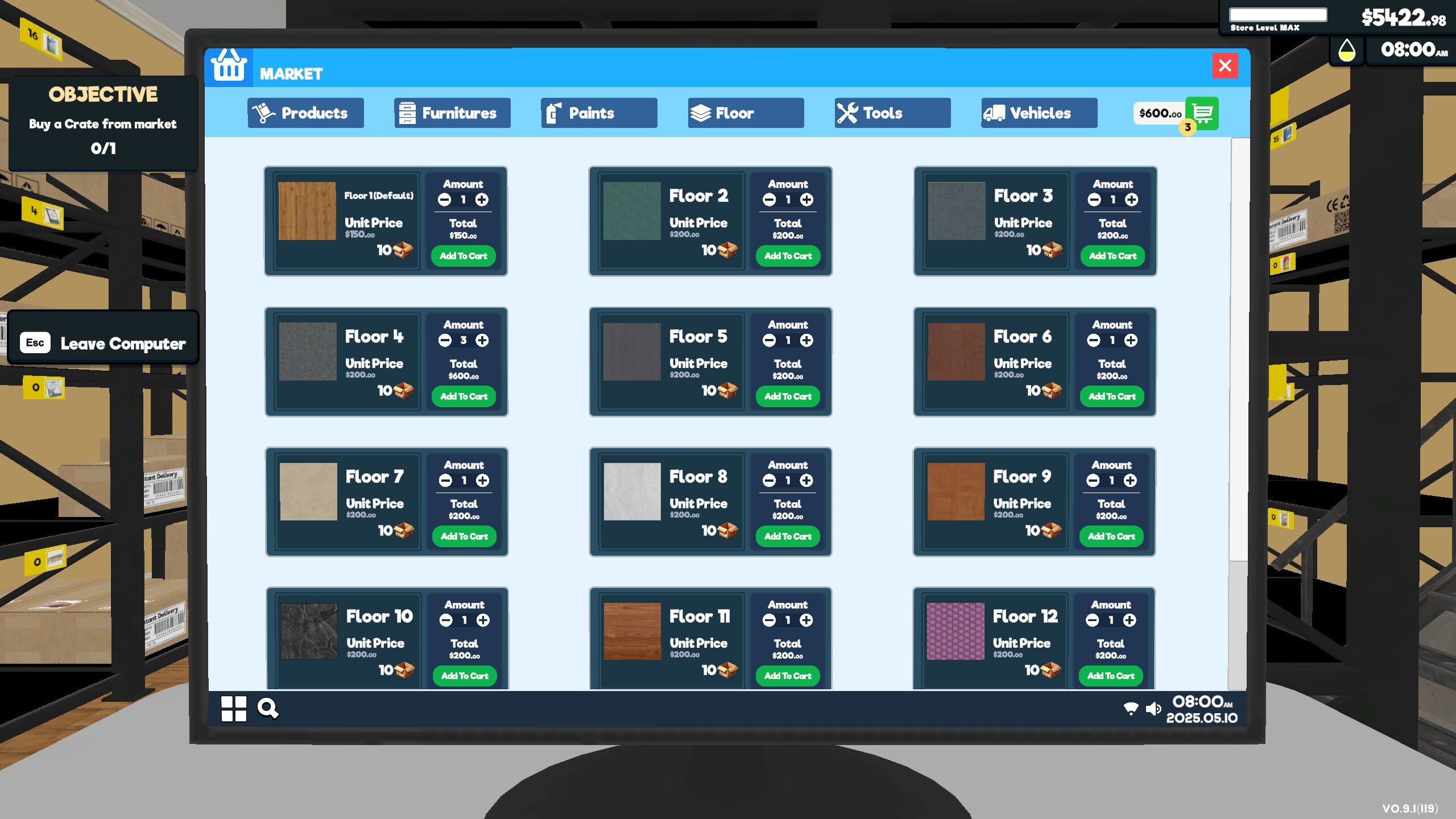The image size is (1456, 819).
Task: Decrease Floor 4 amount with minus
Action: 445,340
